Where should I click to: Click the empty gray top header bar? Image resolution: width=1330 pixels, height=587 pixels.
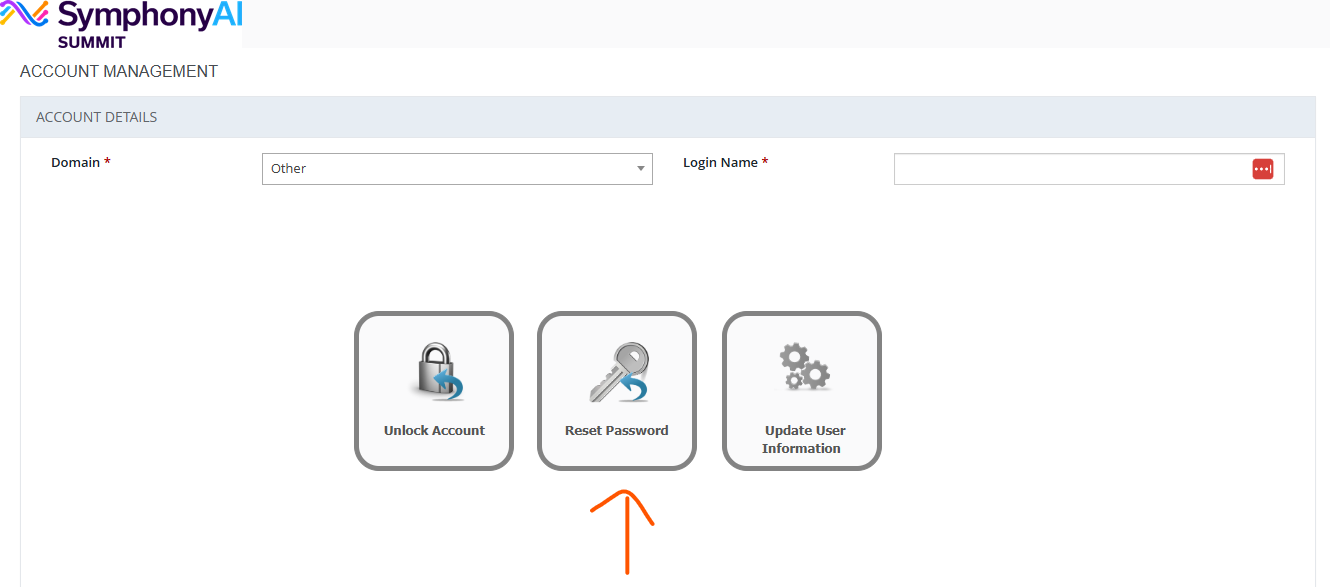785,23
